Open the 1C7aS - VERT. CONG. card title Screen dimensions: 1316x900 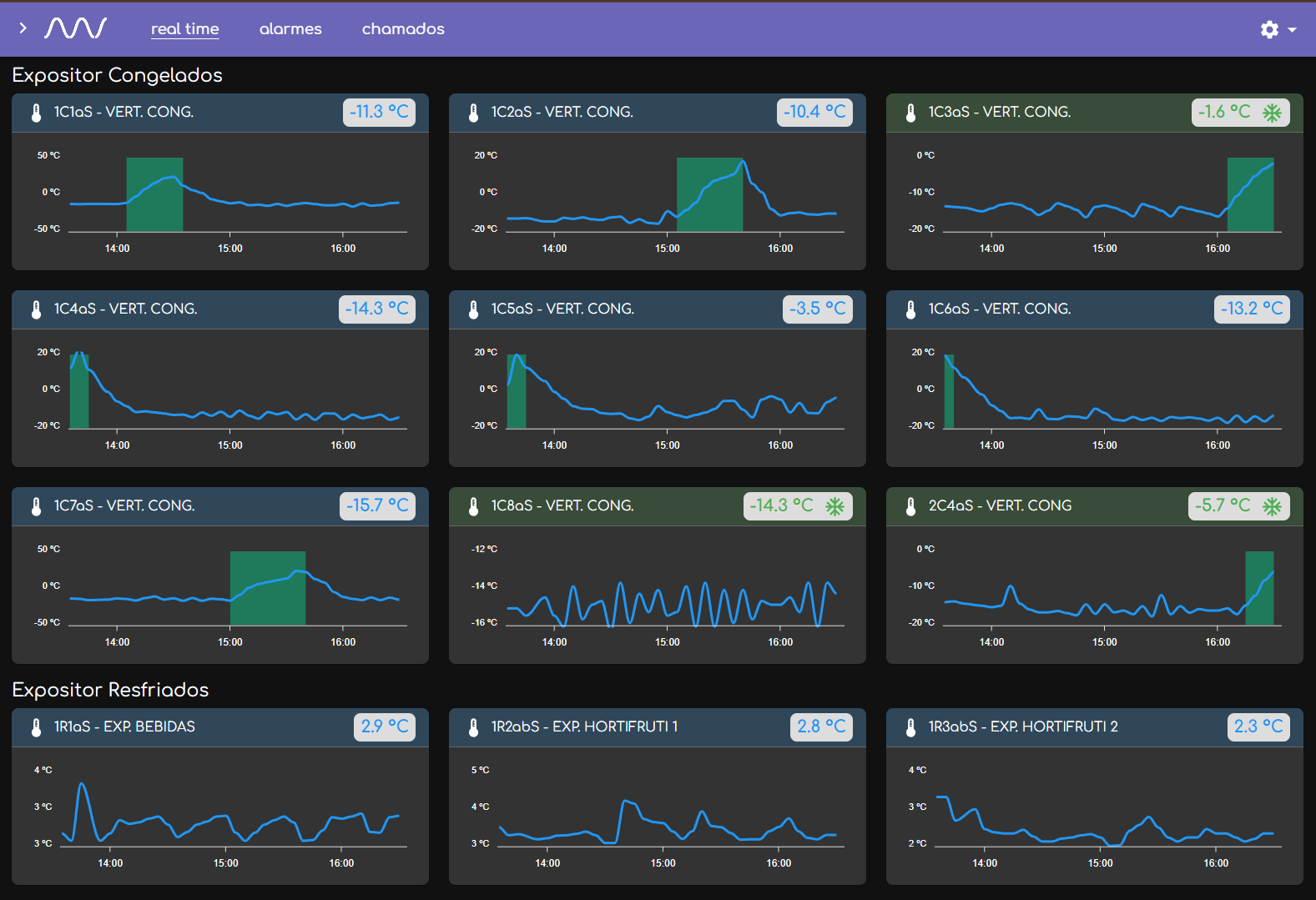click(x=124, y=506)
